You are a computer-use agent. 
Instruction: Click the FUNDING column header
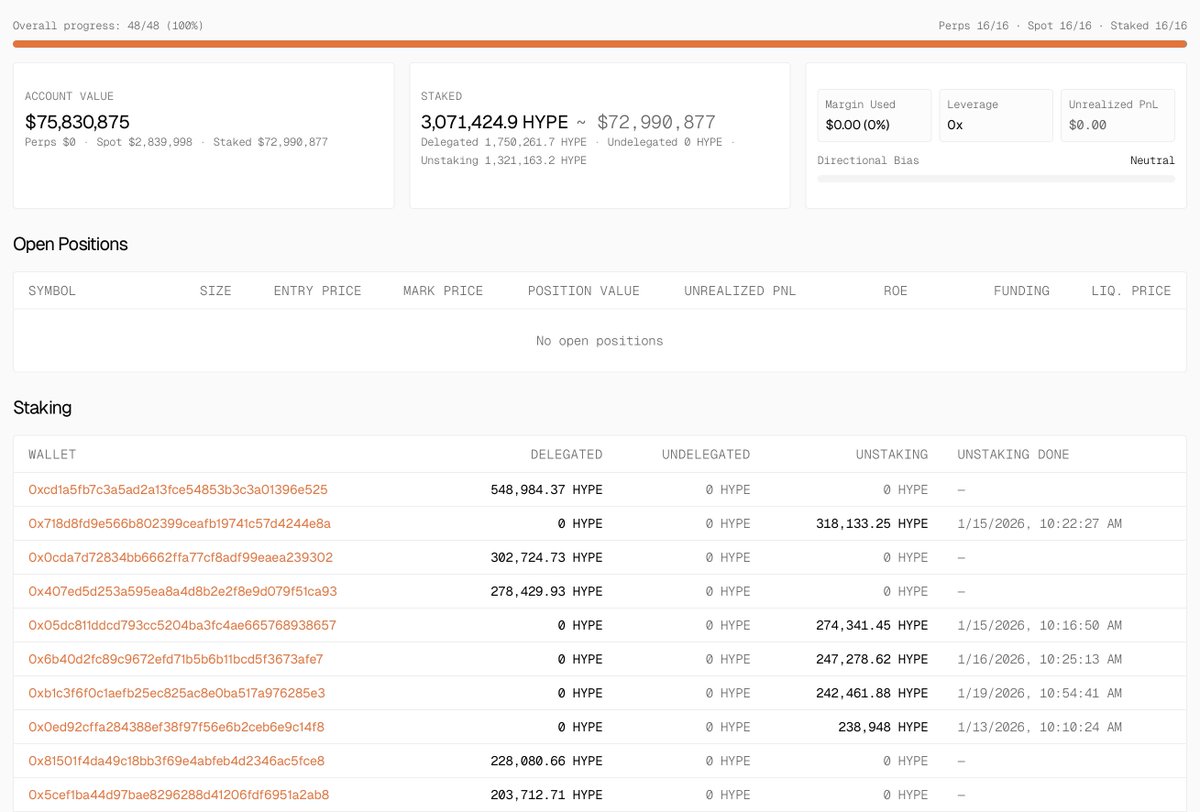pos(1021,291)
